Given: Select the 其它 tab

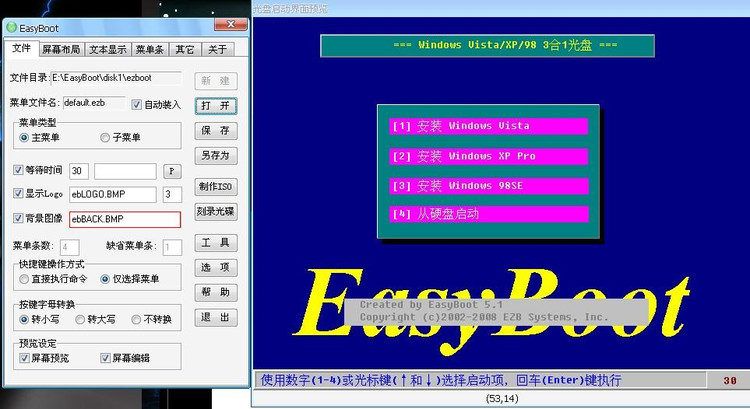Looking at the screenshot, I should 185,49.
